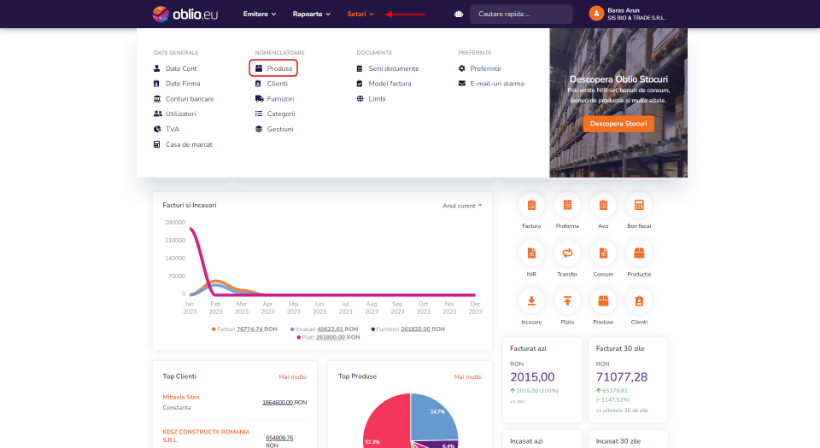Open Model factura
Viewport: 820px width, 448px height.
pyautogui.click(x=384, y=84)
